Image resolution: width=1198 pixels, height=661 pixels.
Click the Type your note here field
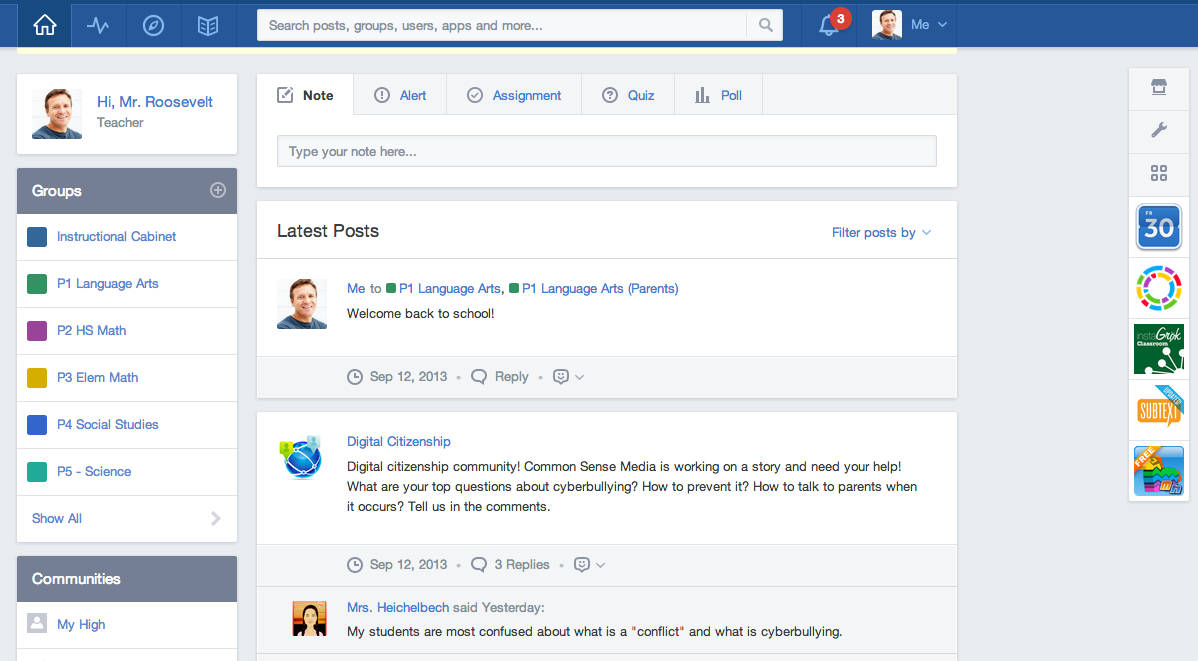pyautogui.click(x=606, y=152)
